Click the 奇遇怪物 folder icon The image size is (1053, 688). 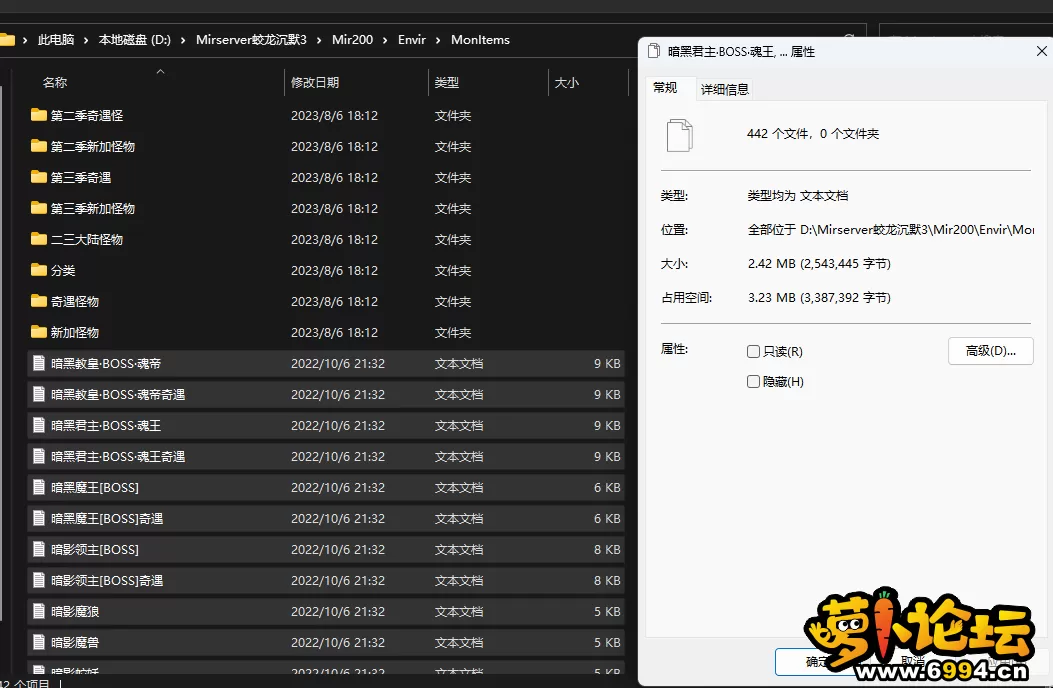click(39, 301)
